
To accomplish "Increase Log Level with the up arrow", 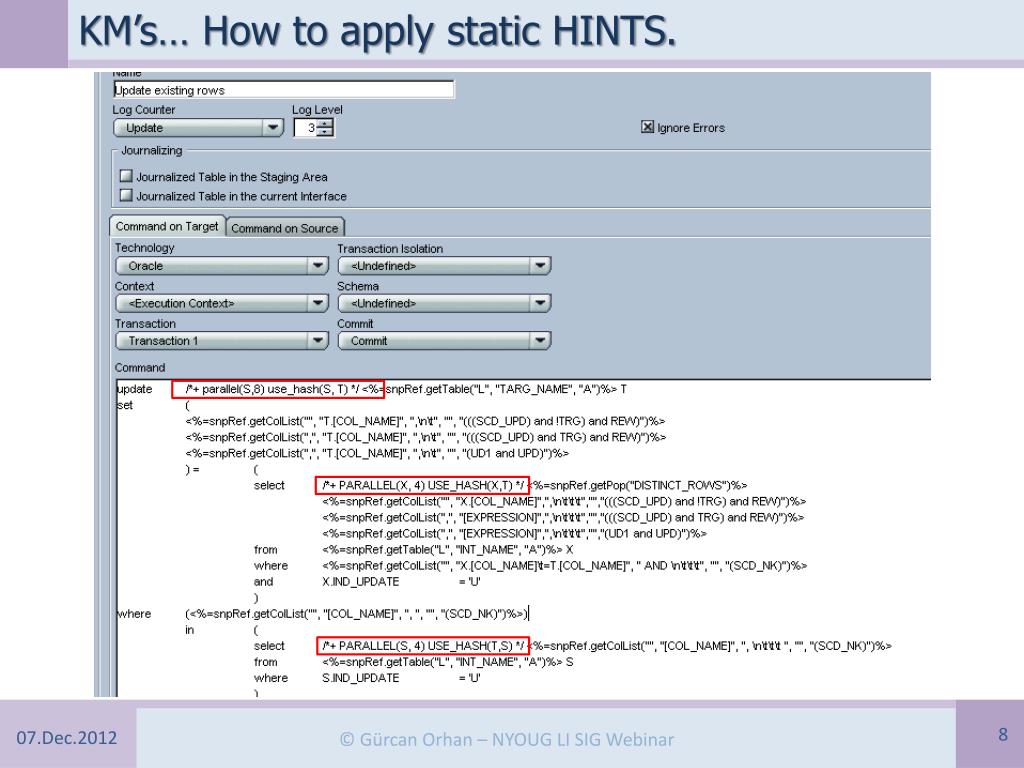I will point(326,123).
